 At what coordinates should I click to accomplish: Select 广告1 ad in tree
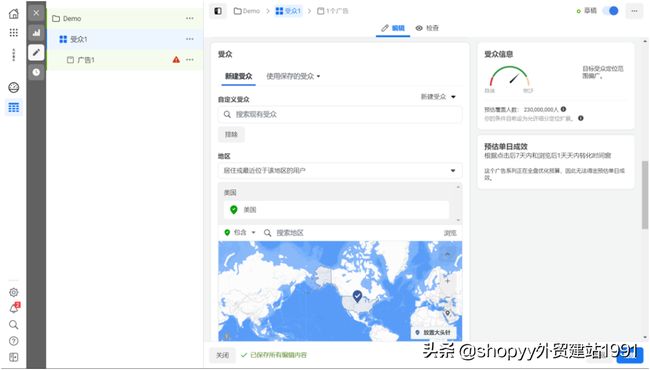point(125,60)
